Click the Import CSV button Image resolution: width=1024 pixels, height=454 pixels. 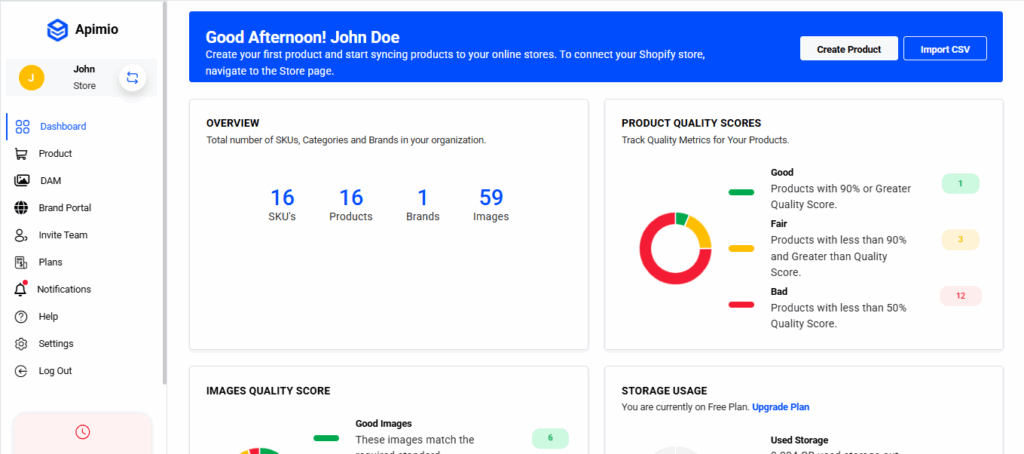click(x=944, y=49)
